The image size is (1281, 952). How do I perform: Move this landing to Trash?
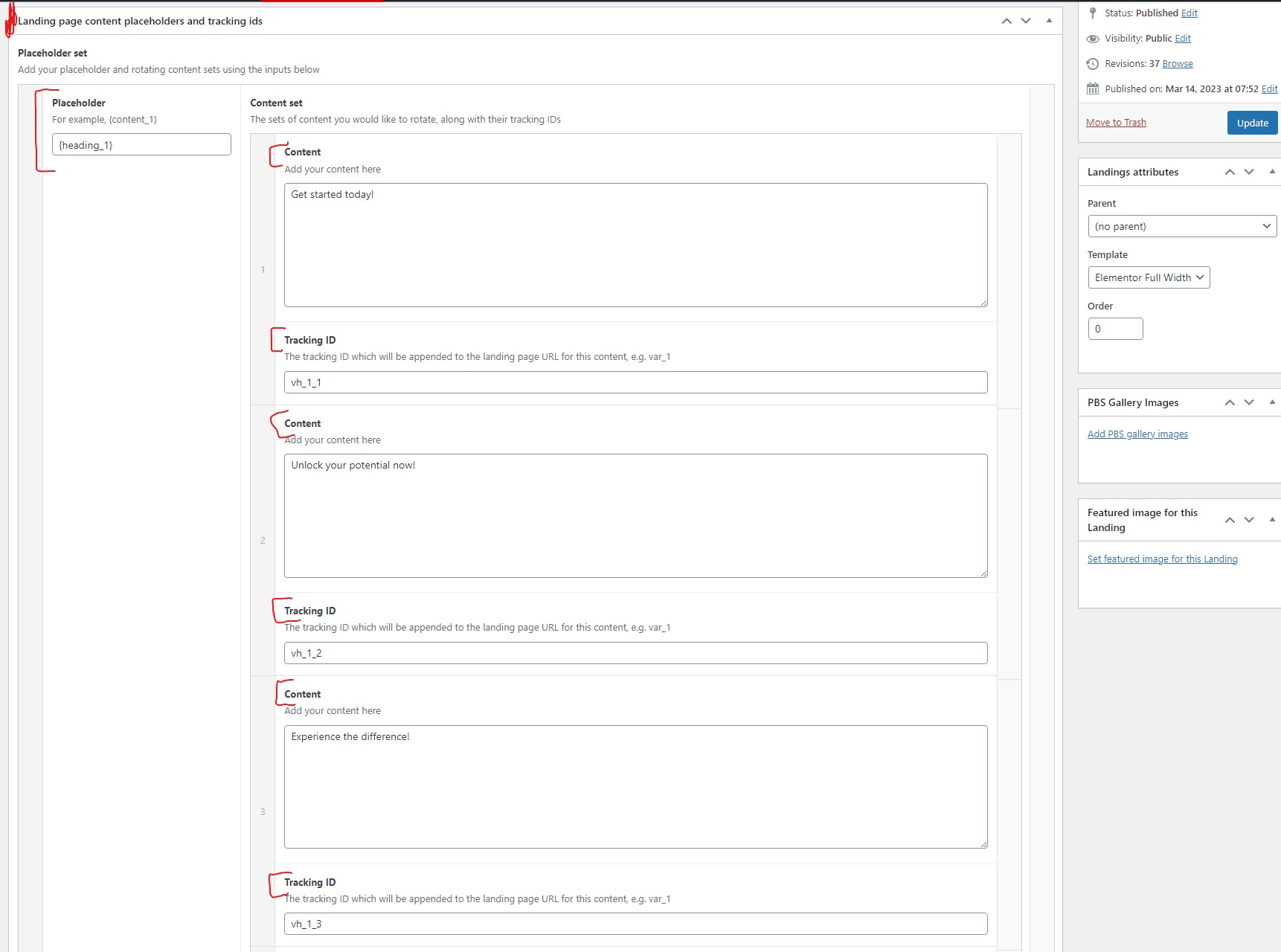point(1116,123)
